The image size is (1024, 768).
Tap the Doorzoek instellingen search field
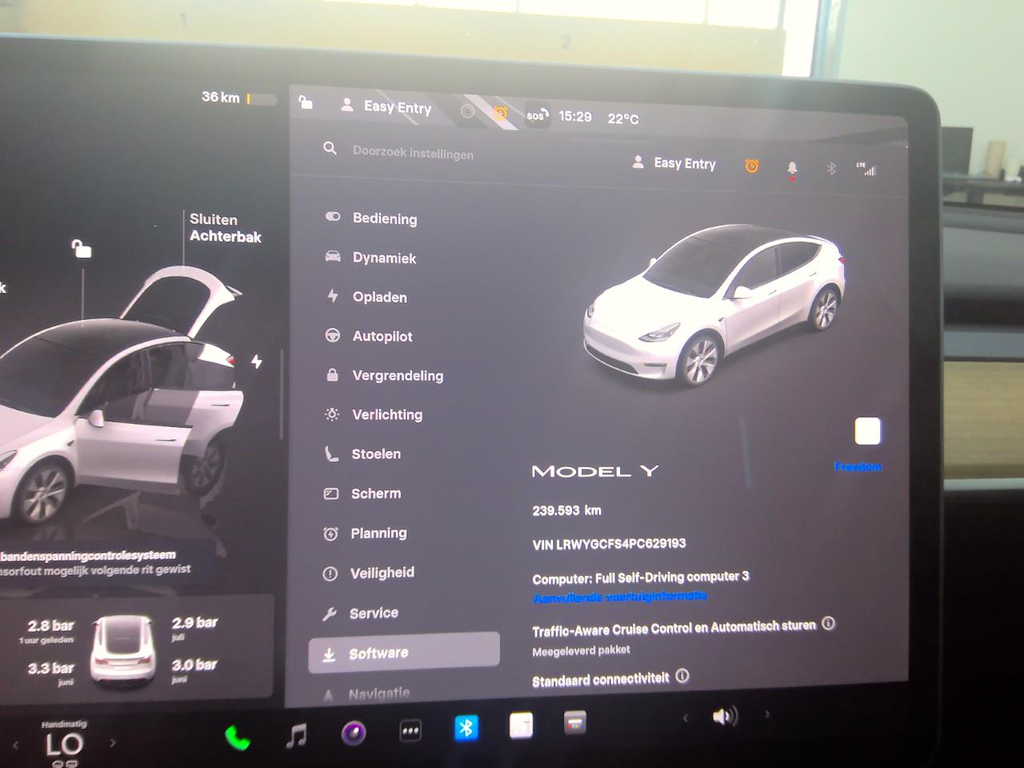pos(413,153)
